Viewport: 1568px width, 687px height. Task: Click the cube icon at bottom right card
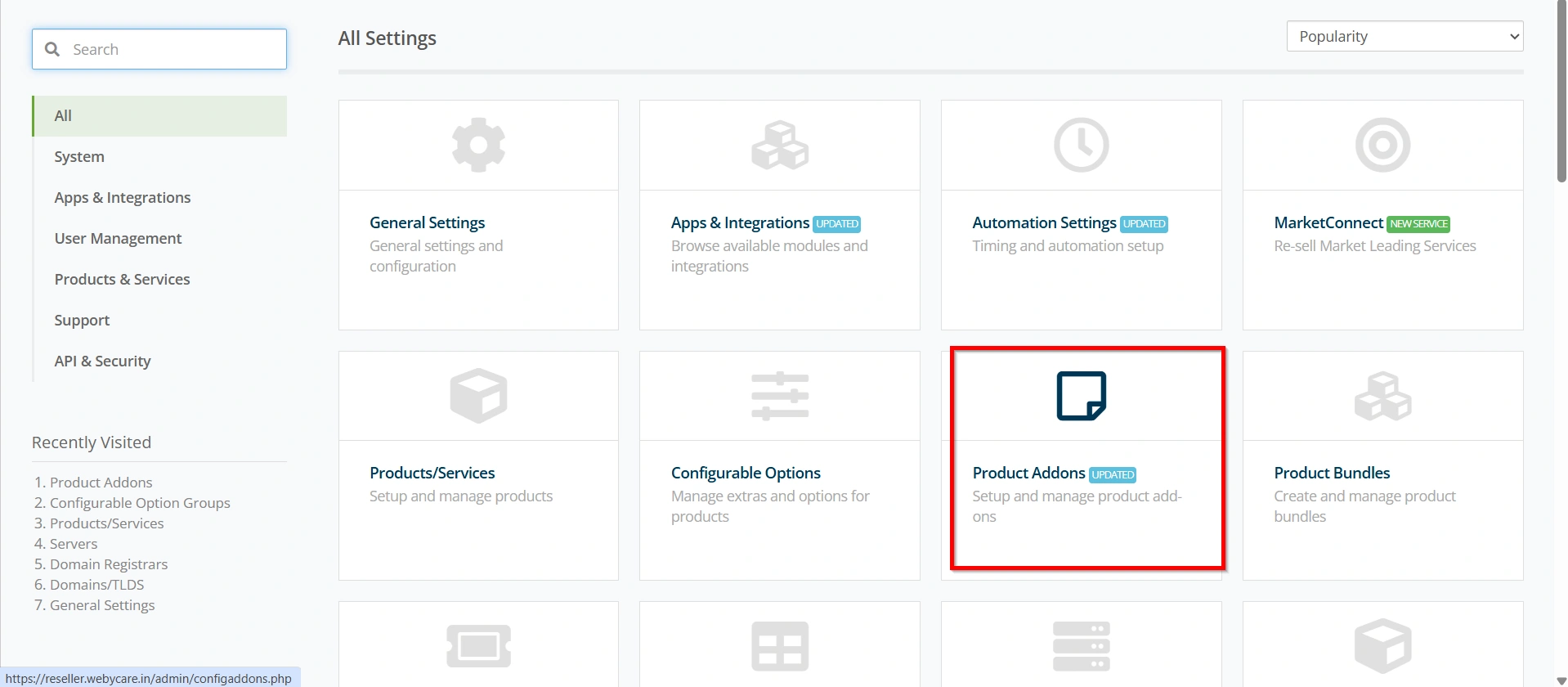coord(1382,646)
